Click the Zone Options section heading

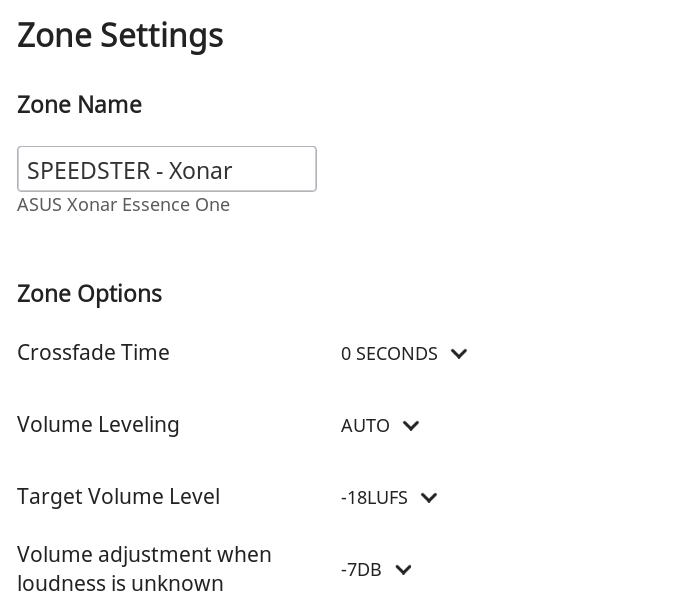pos(89,294)
